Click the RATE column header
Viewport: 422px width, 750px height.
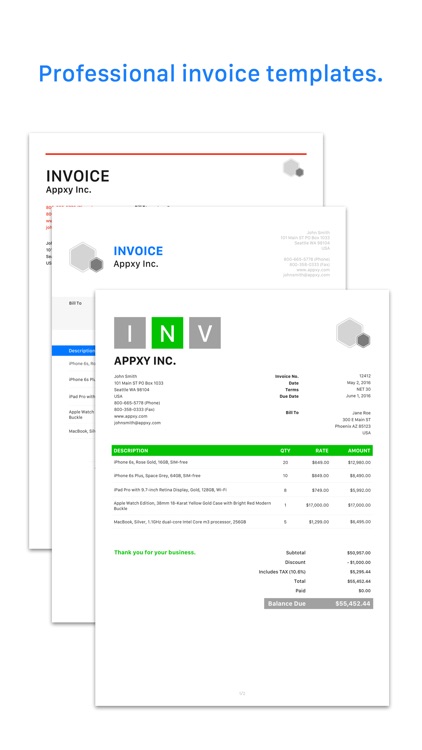(322, 451)
